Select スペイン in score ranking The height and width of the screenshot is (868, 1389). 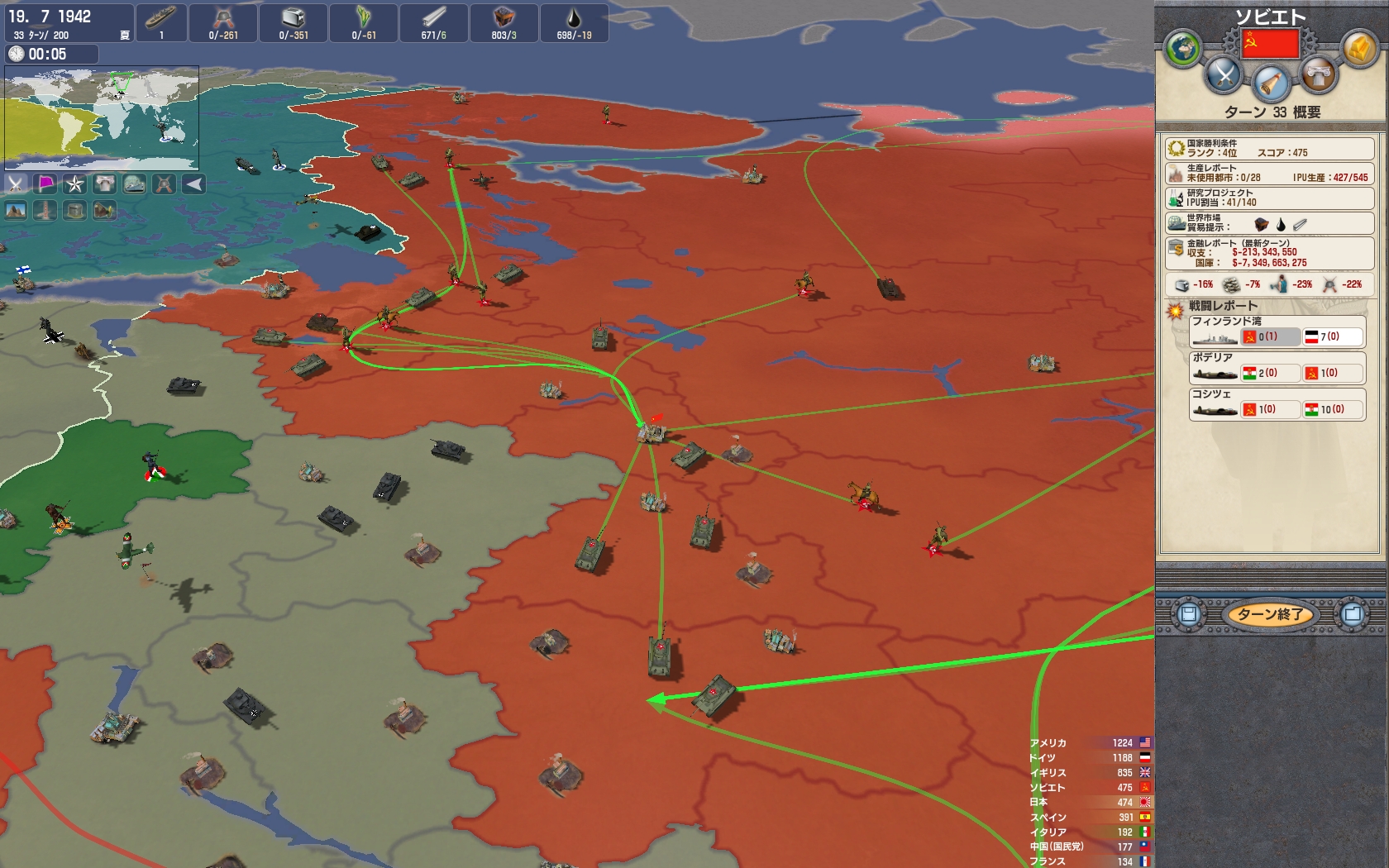[1091, 818]
